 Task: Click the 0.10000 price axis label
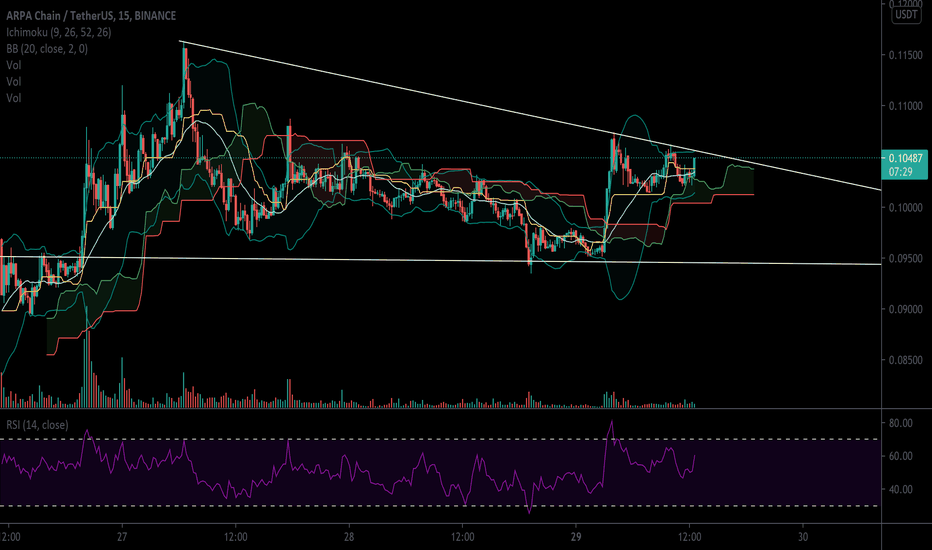coord(905,208)
